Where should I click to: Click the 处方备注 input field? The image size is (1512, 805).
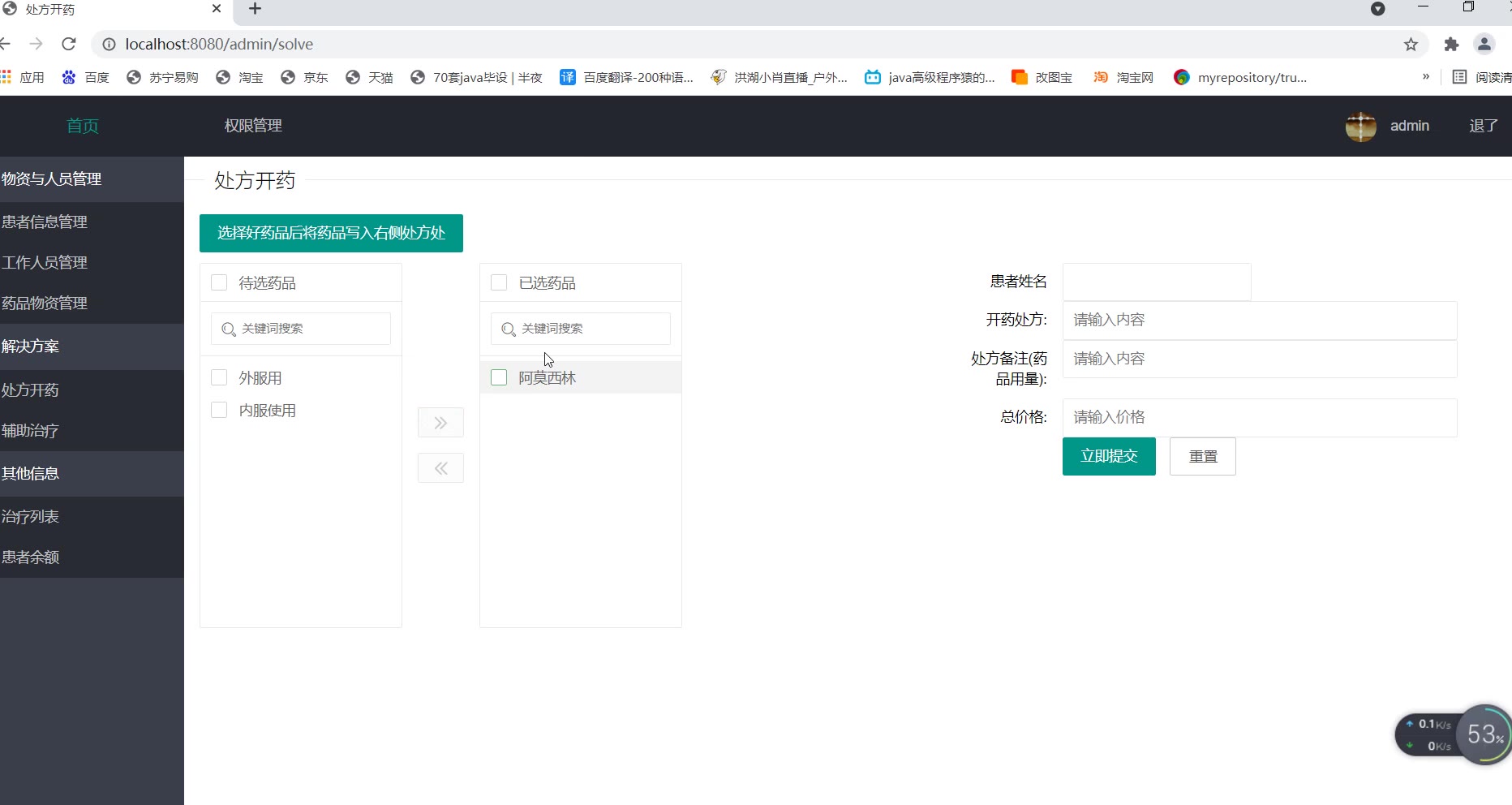click(1260, 359)
